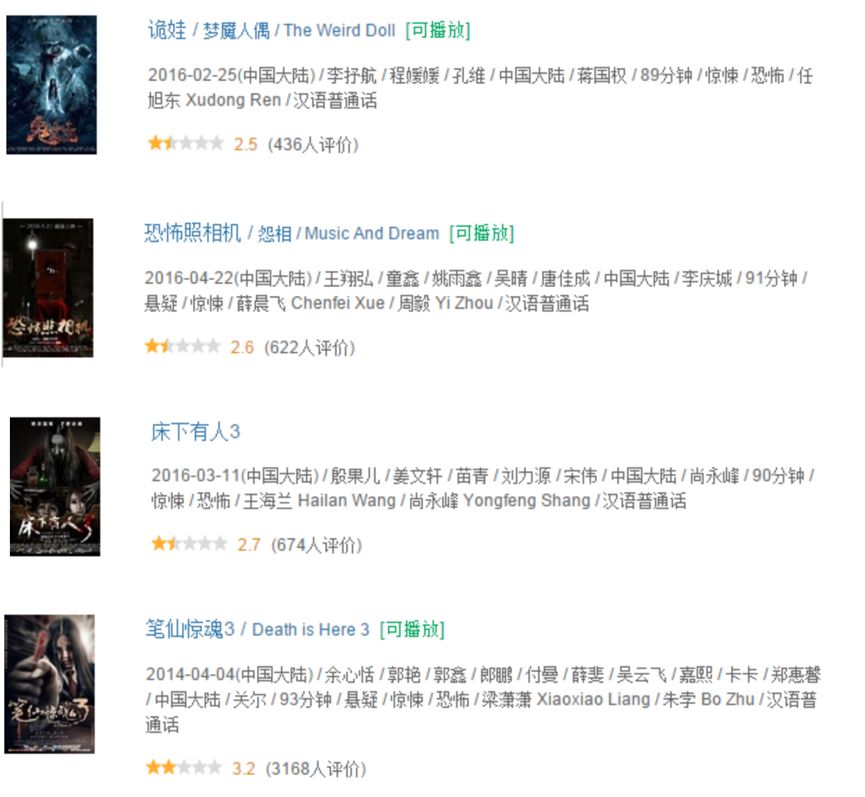Open the 床下有人3 title link
The height and width of the screenshot is (797, 865).
[x=195, y=431]
